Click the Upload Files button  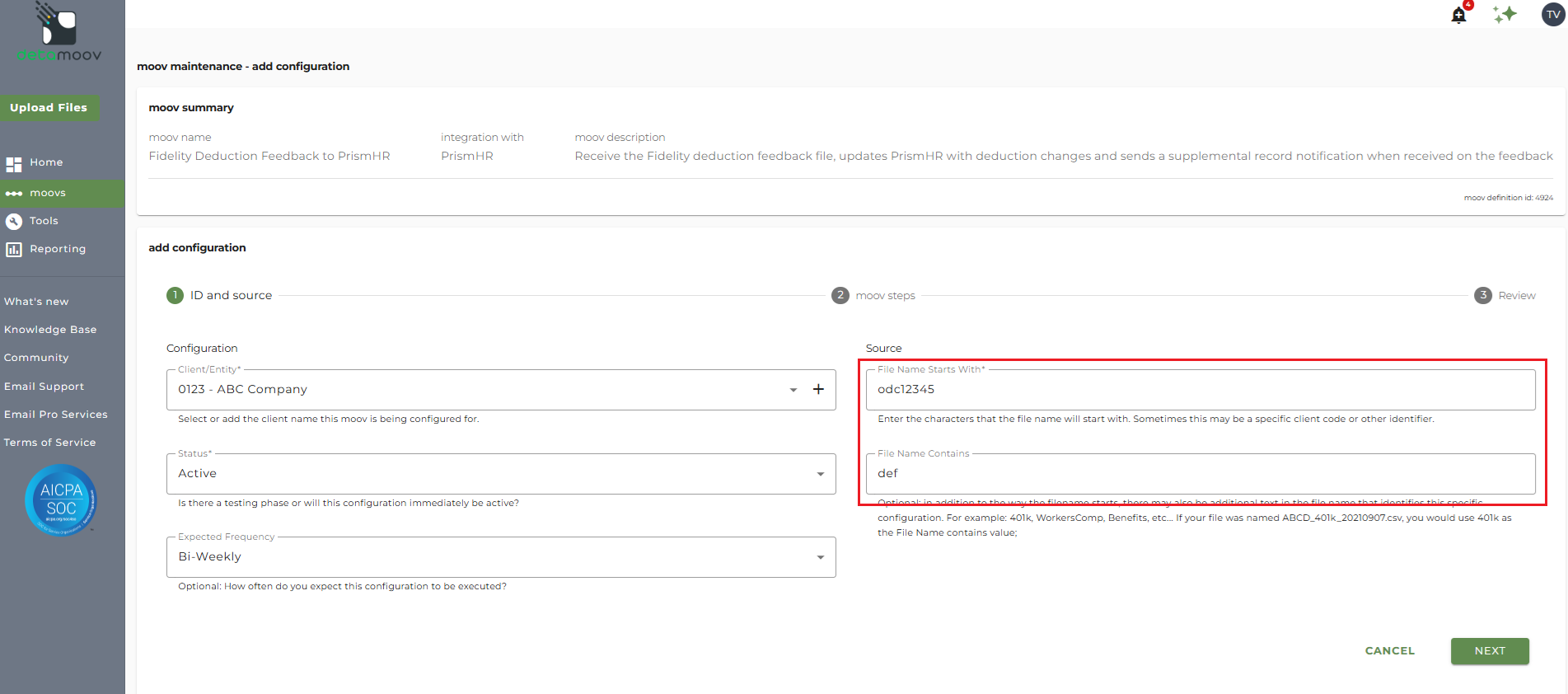[49, 108]
